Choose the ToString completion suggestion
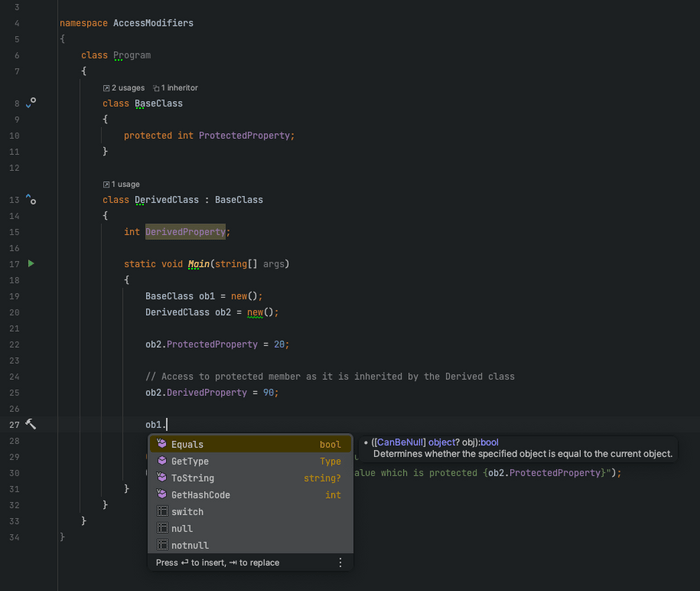This screenshot has width=700, height=591. (x=250, y=478)
